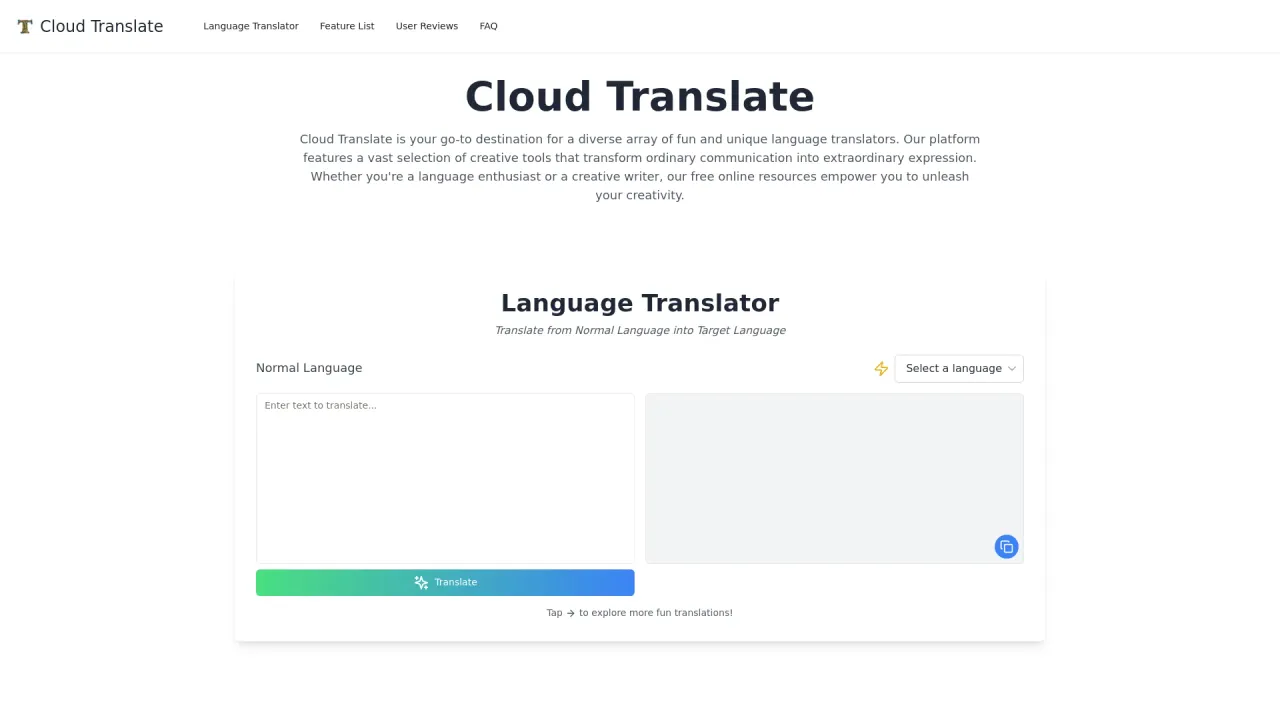The height and width of the screenshot is (720, 1280).
Task: Open the Select a language dropdown
Action: (x=959, y=369)
